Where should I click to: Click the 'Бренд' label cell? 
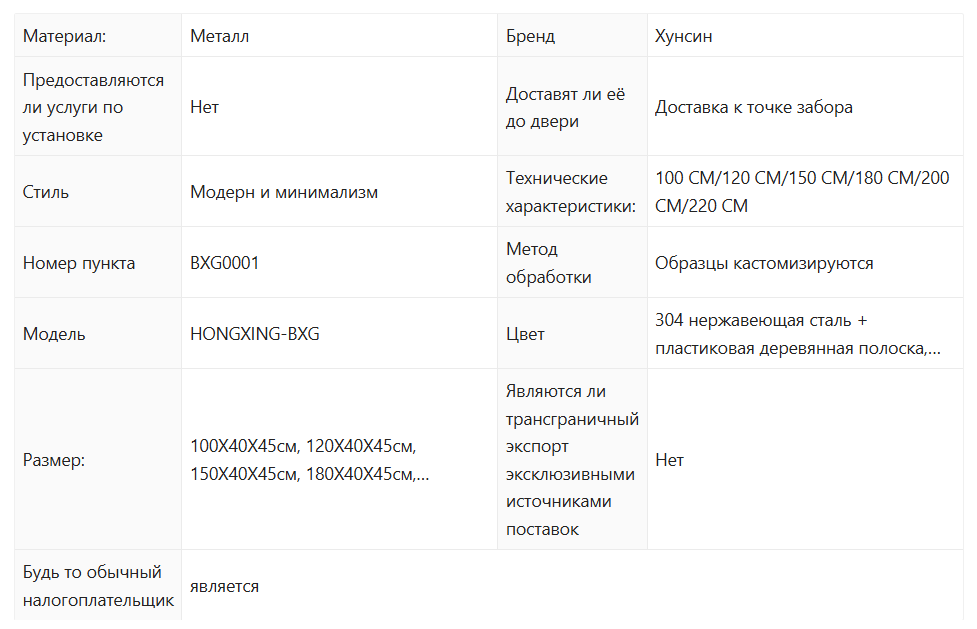pos(530,36)
